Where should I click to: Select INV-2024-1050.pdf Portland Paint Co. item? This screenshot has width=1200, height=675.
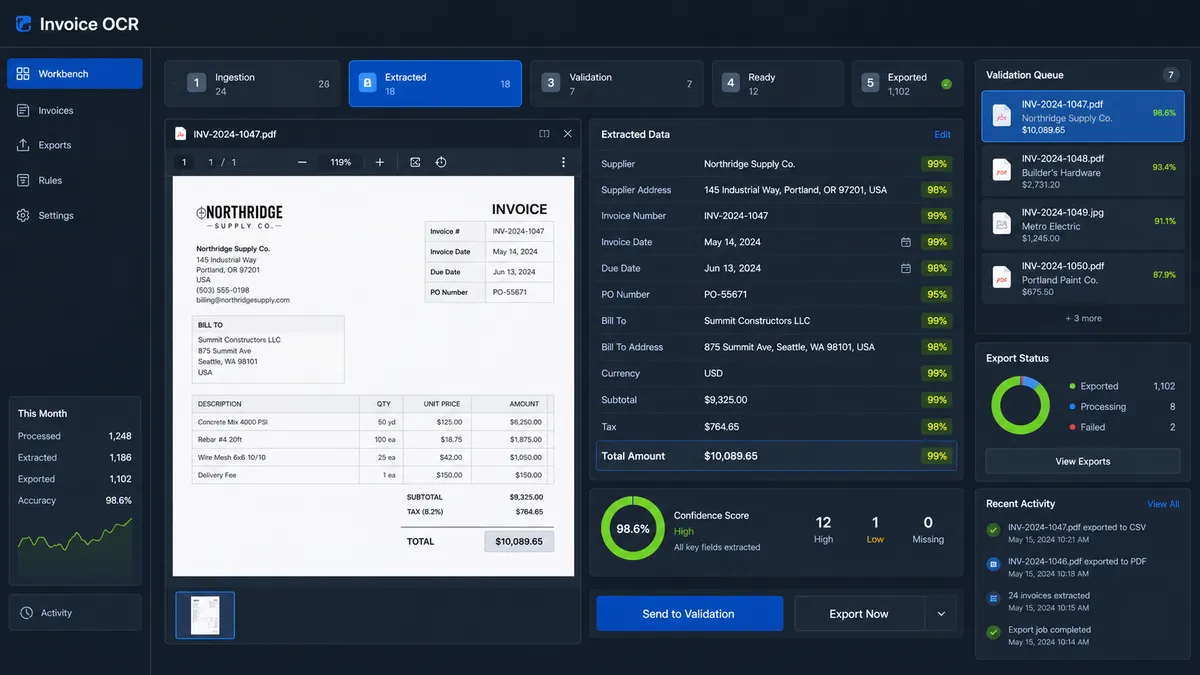tap(1082, 279)
